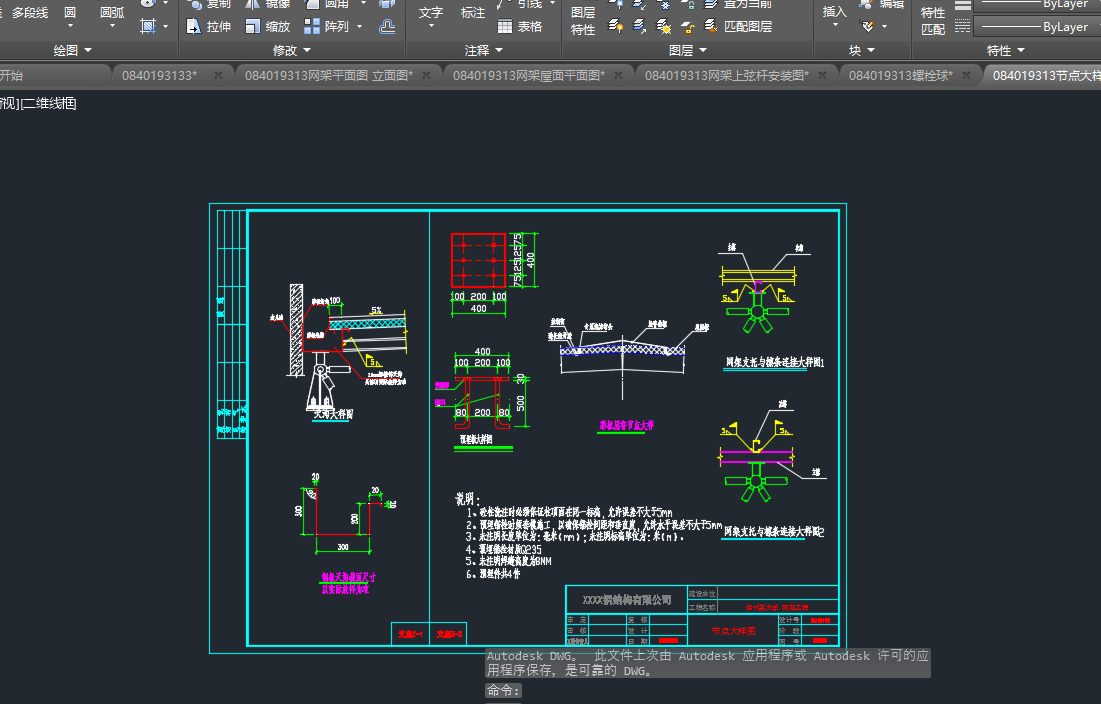Viewport: 1101px width, 704px height.
Task: Insert a table with 表格 tool
Action: (520, 27)
